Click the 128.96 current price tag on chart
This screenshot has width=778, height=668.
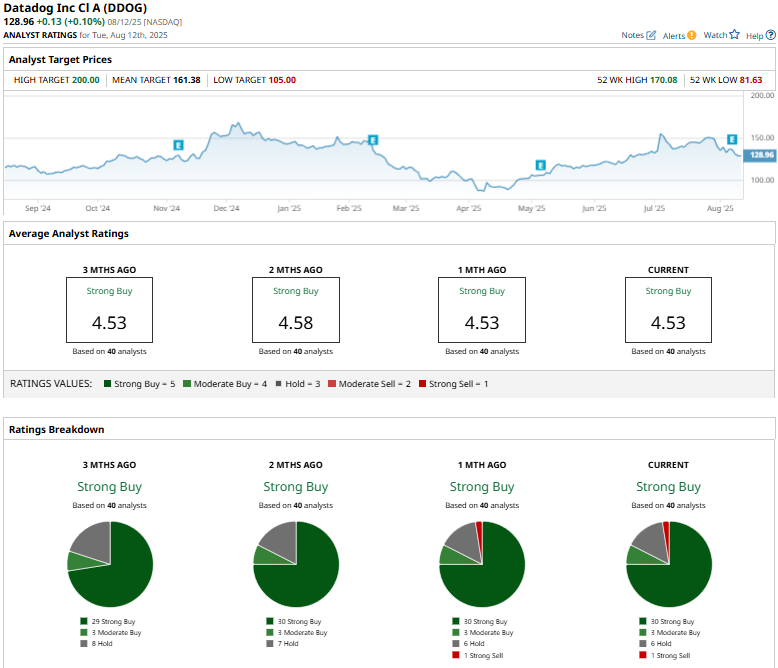[x=760, y=155]
